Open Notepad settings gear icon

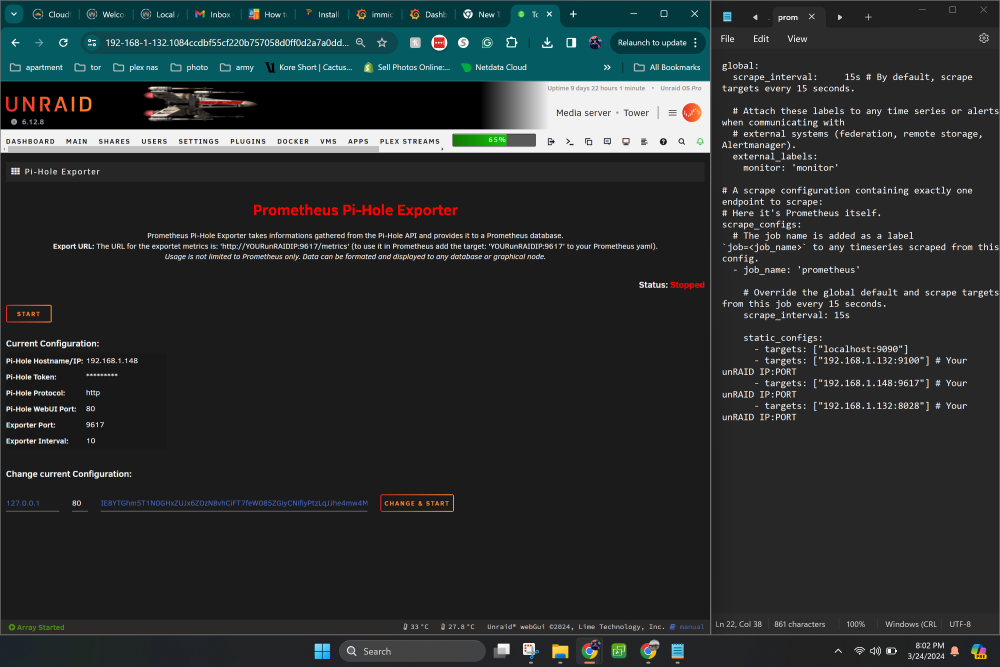coord(984,38)
